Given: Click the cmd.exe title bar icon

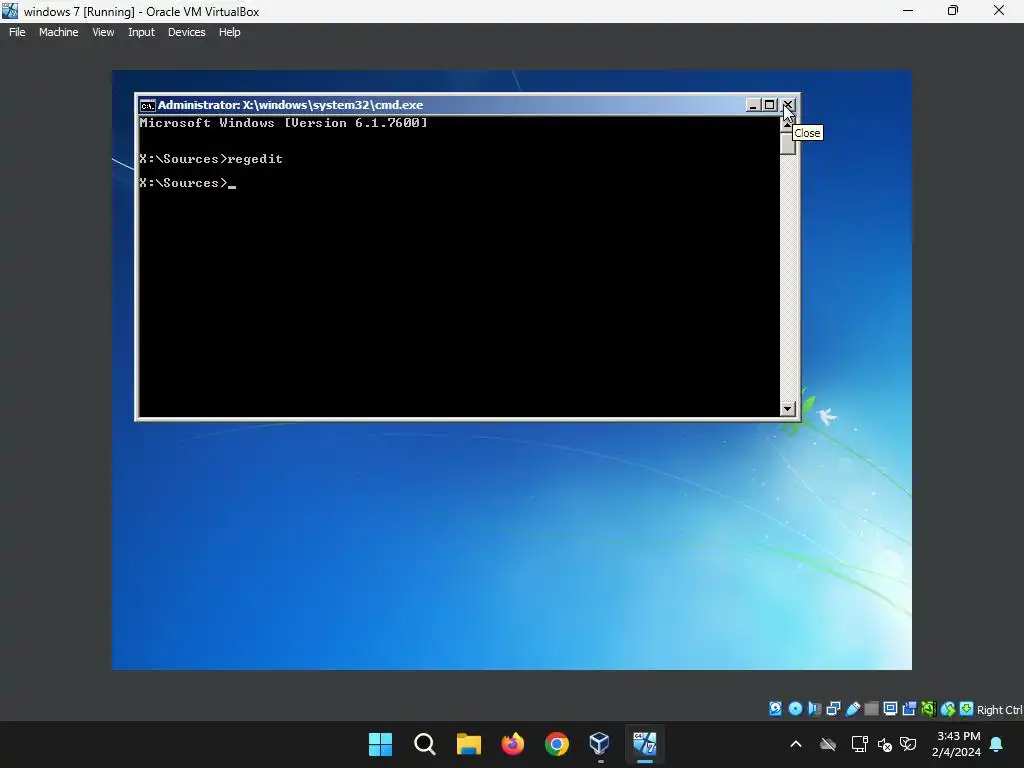Looking at the screenshot, I should [148, 105].
